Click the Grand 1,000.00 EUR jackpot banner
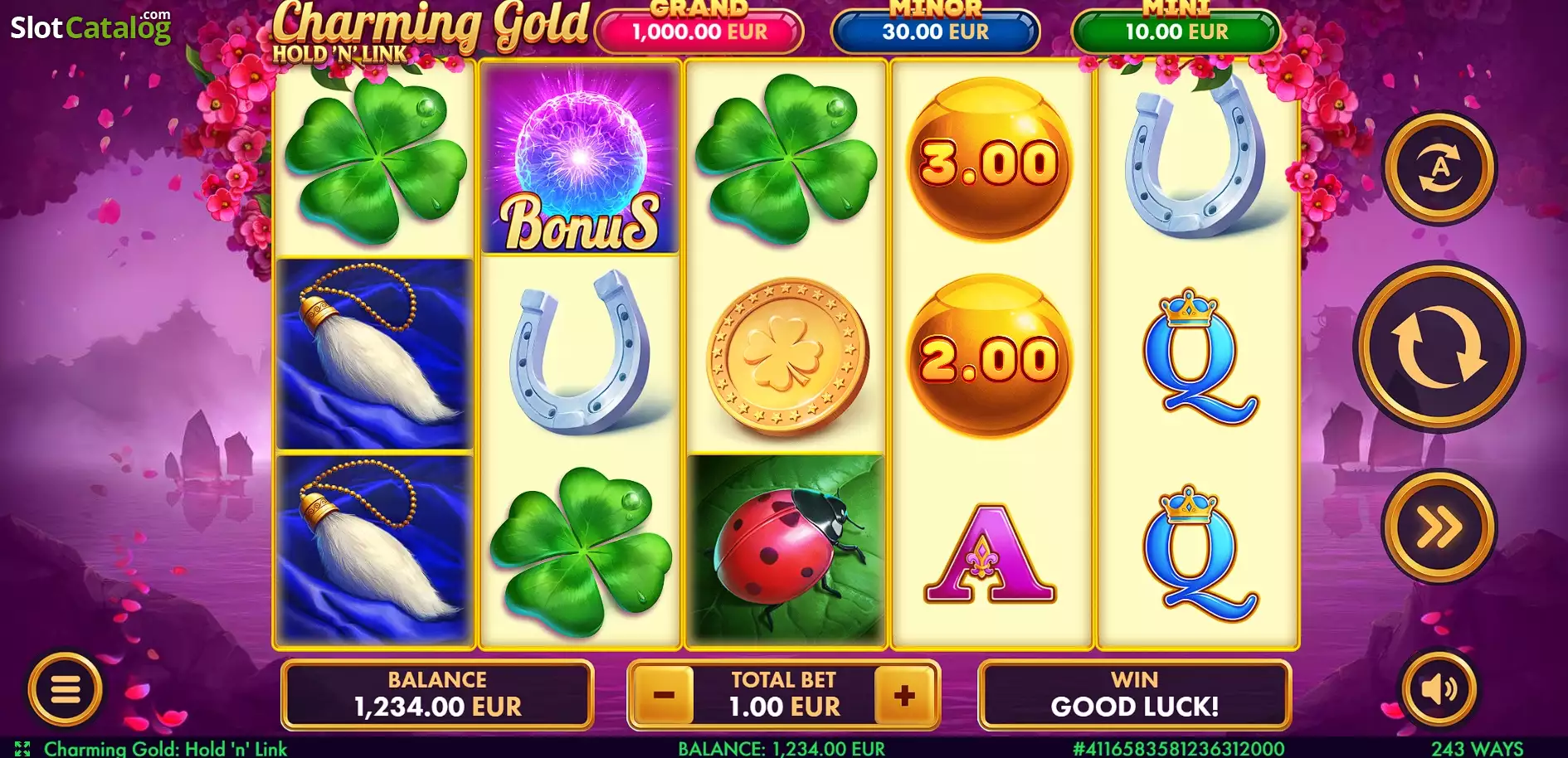This screenshot has width=1568, height=758. pyautogui.click(x=699, y=29)
